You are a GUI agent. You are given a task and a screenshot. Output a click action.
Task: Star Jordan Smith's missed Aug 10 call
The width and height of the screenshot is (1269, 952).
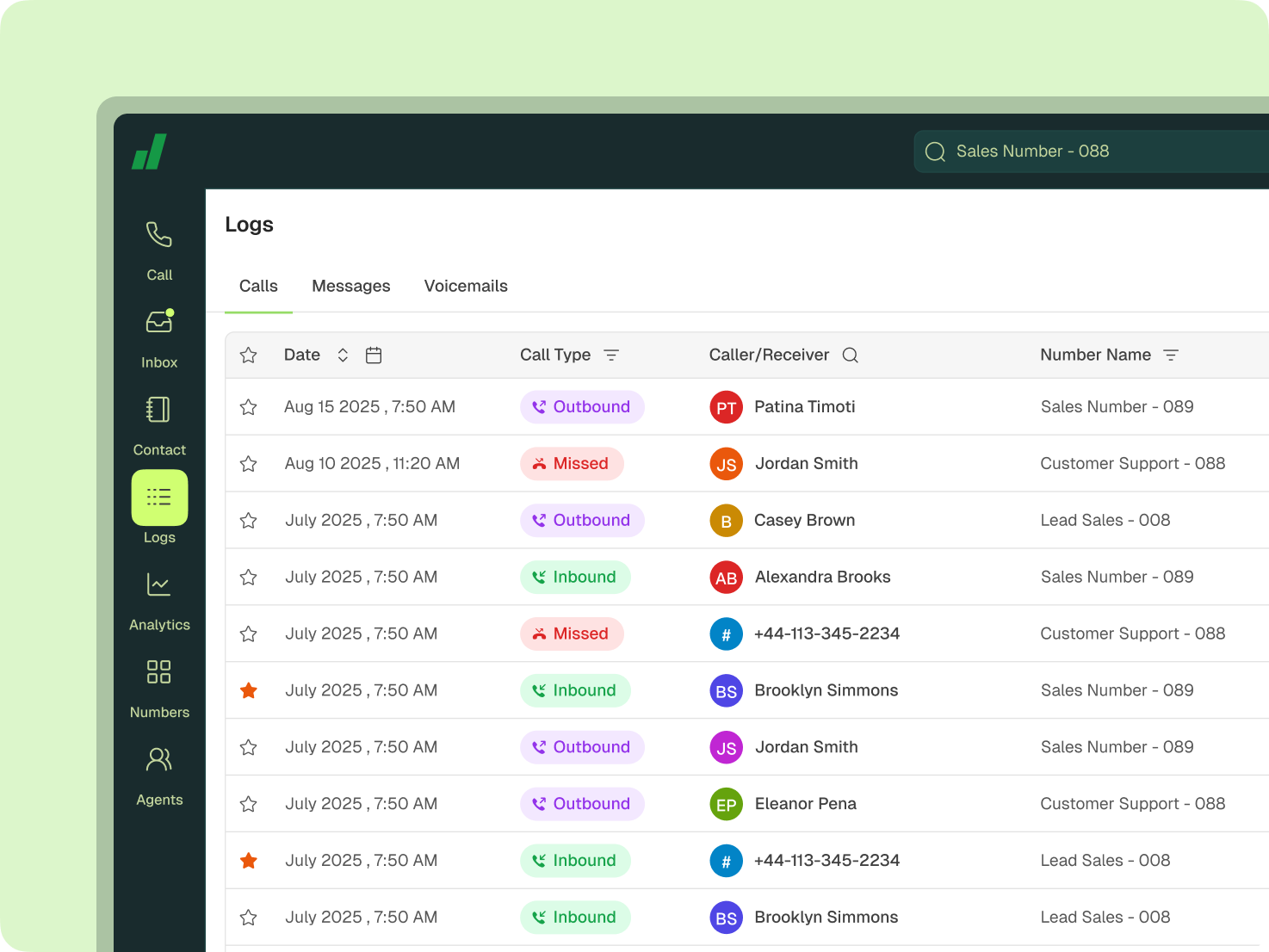coord(249,463)
